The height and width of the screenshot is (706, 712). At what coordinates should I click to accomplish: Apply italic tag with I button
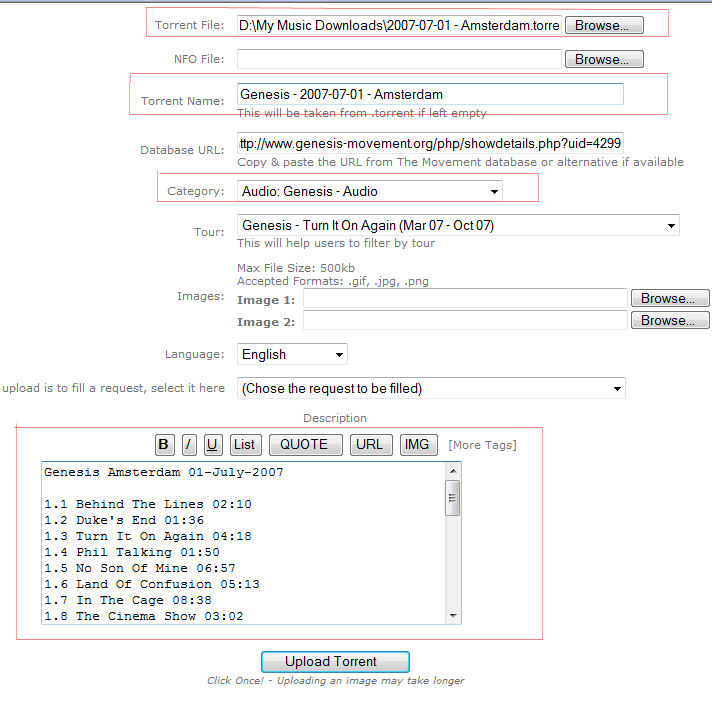tap(189, 444)
